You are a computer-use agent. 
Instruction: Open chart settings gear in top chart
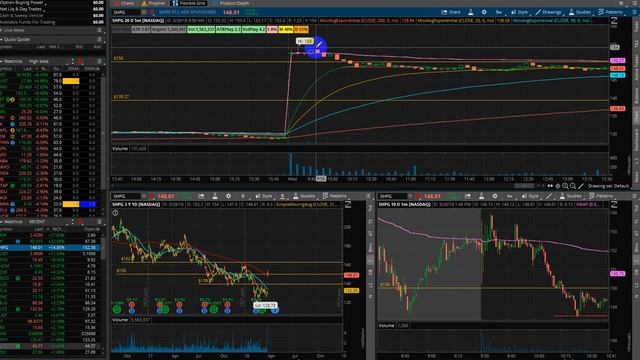pyautogui.click(x=484, y=12)
